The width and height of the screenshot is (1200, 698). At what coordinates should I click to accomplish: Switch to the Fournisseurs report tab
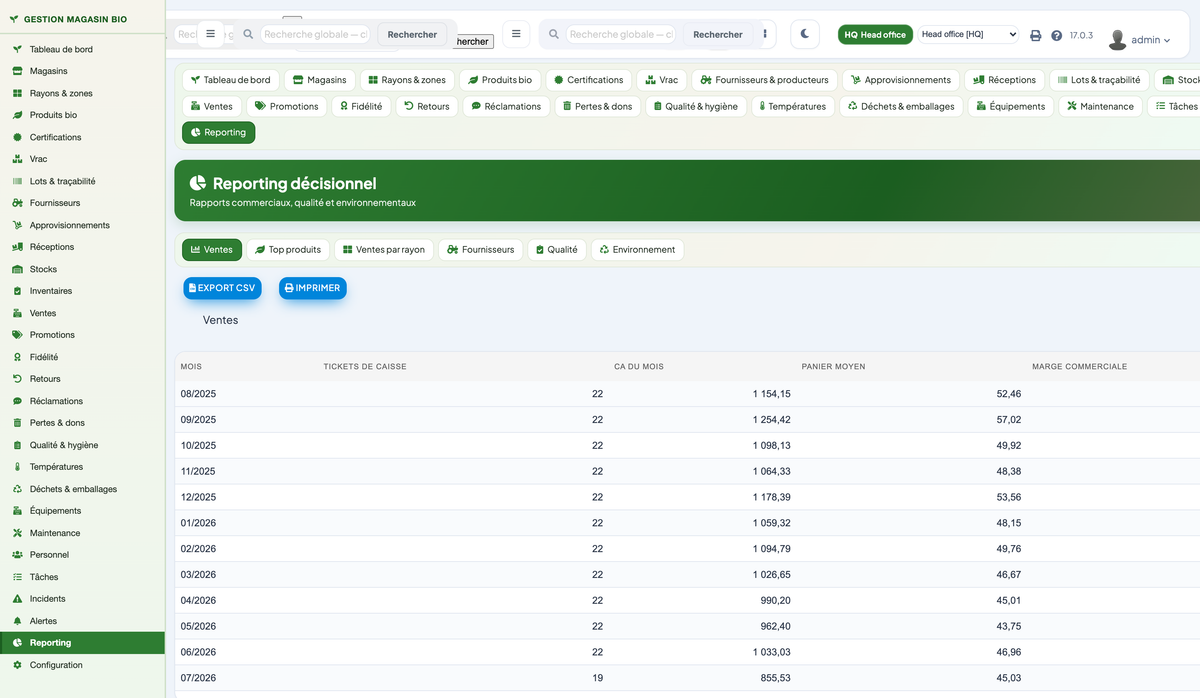pos(481,250)
